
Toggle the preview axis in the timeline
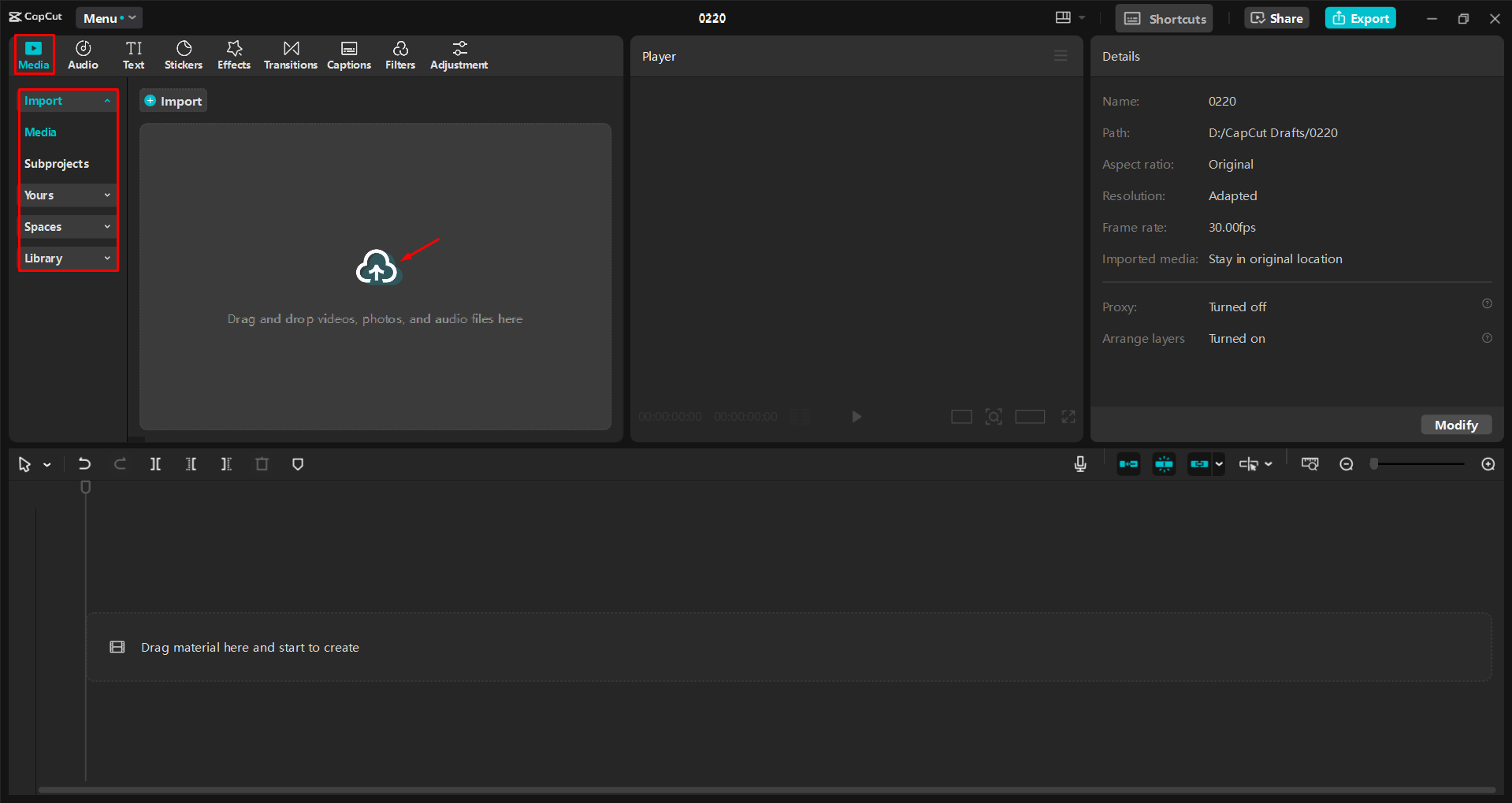click(x=1163, y=464)
